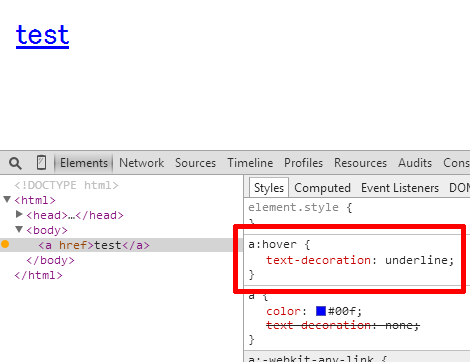
Task: Open color picker for #00f swatch
Action: (x=321, y=311)
